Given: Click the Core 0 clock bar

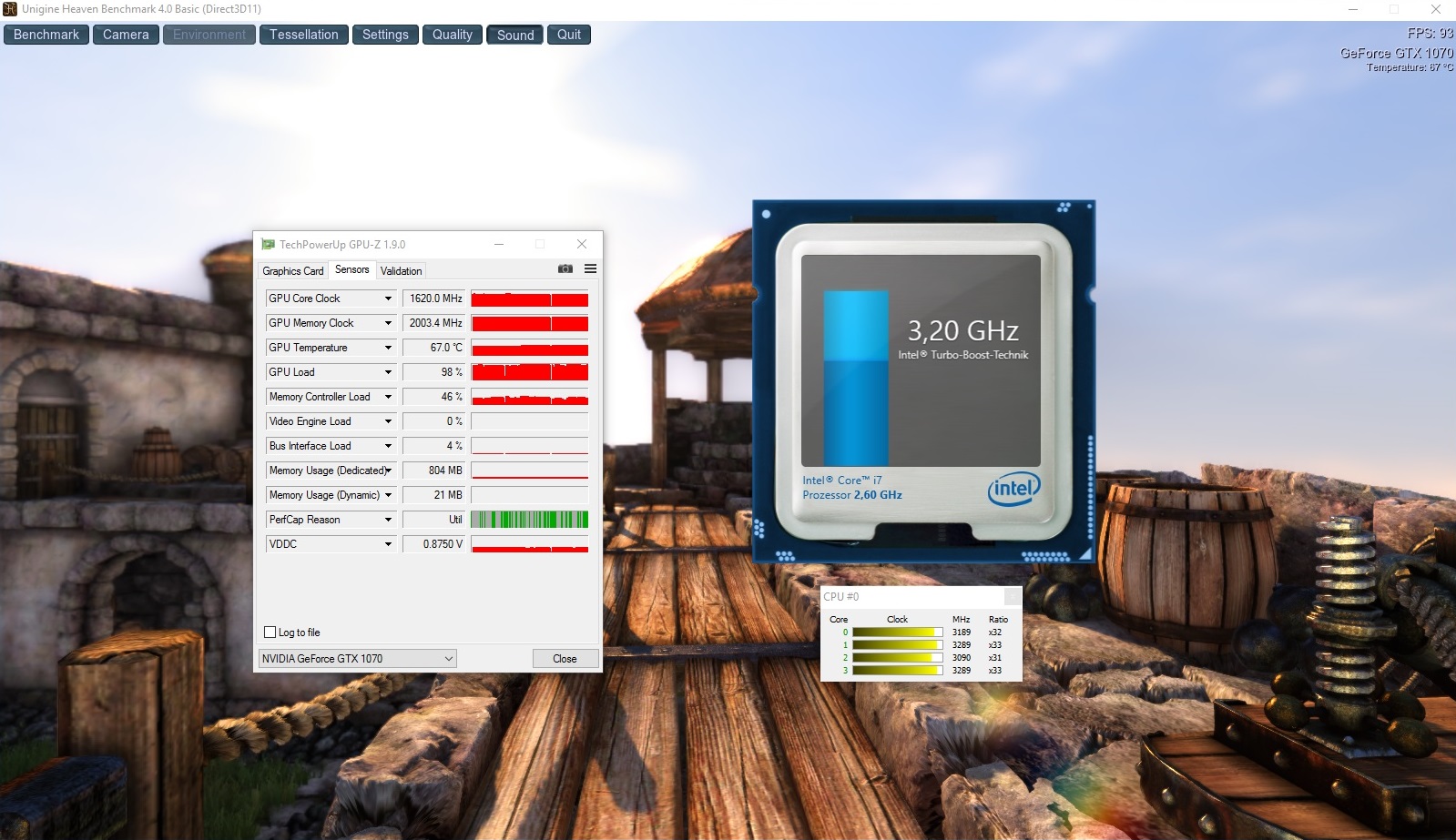Looking at the screenshot, I should [897, 633].
